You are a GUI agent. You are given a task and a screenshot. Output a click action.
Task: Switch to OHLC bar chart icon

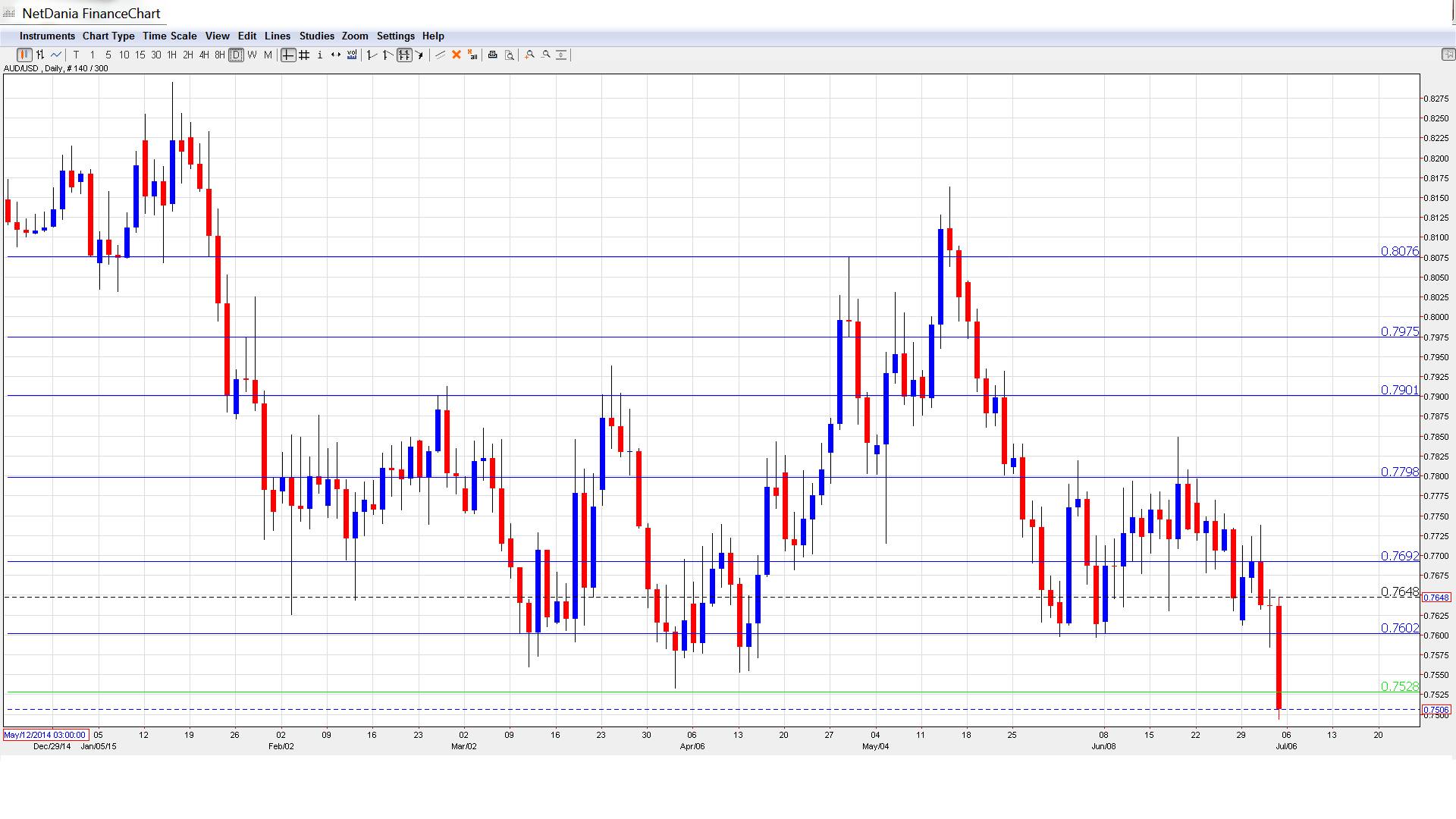click(40, 55)
